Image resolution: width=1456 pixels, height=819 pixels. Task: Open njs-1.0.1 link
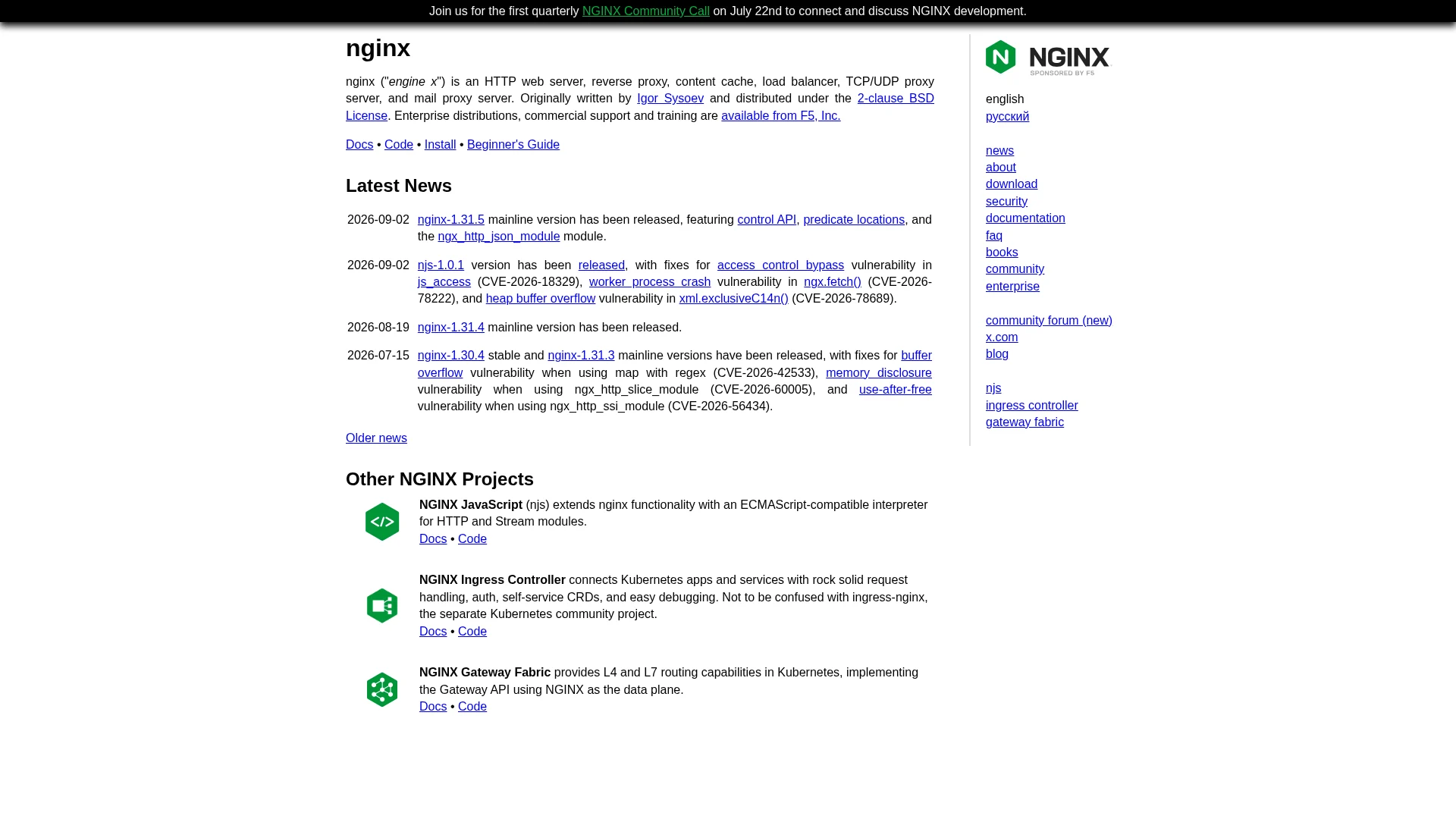441,265
